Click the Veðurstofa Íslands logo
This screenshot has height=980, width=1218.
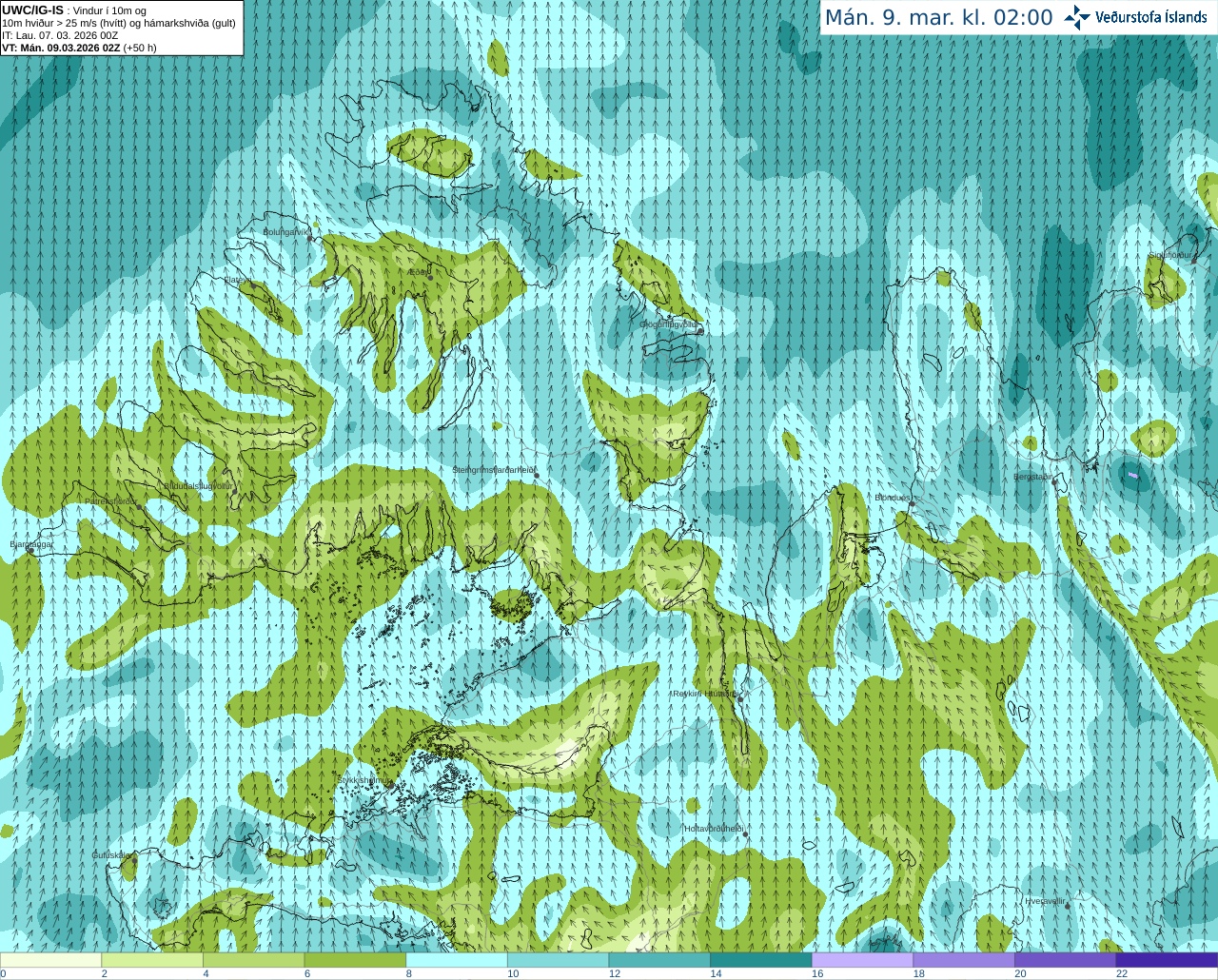click(1136, 17)
